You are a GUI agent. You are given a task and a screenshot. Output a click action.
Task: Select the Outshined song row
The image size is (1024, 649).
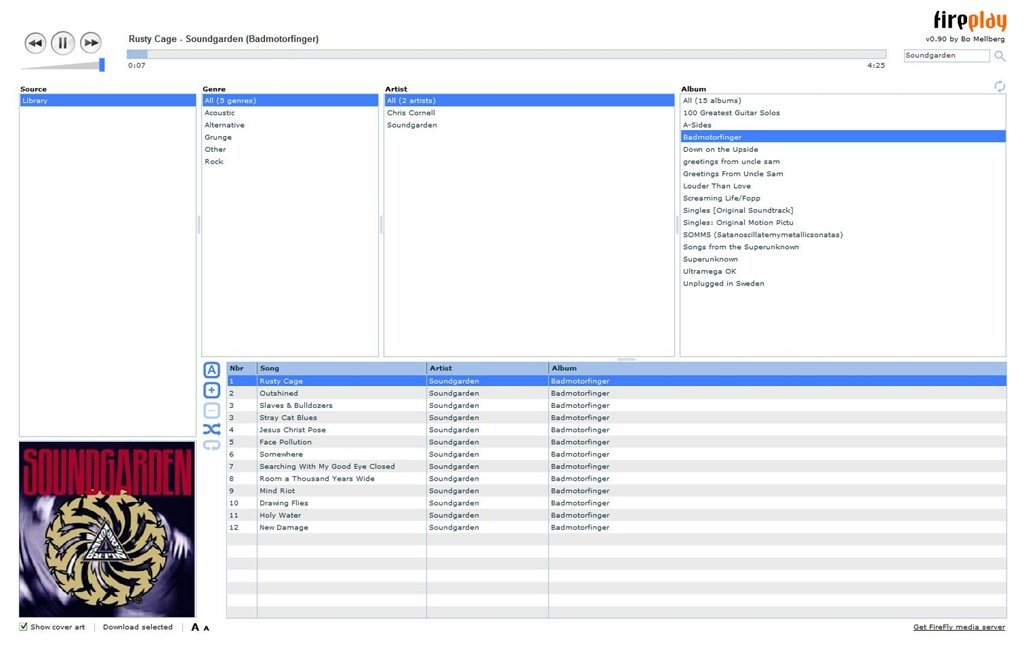(616, 394)
